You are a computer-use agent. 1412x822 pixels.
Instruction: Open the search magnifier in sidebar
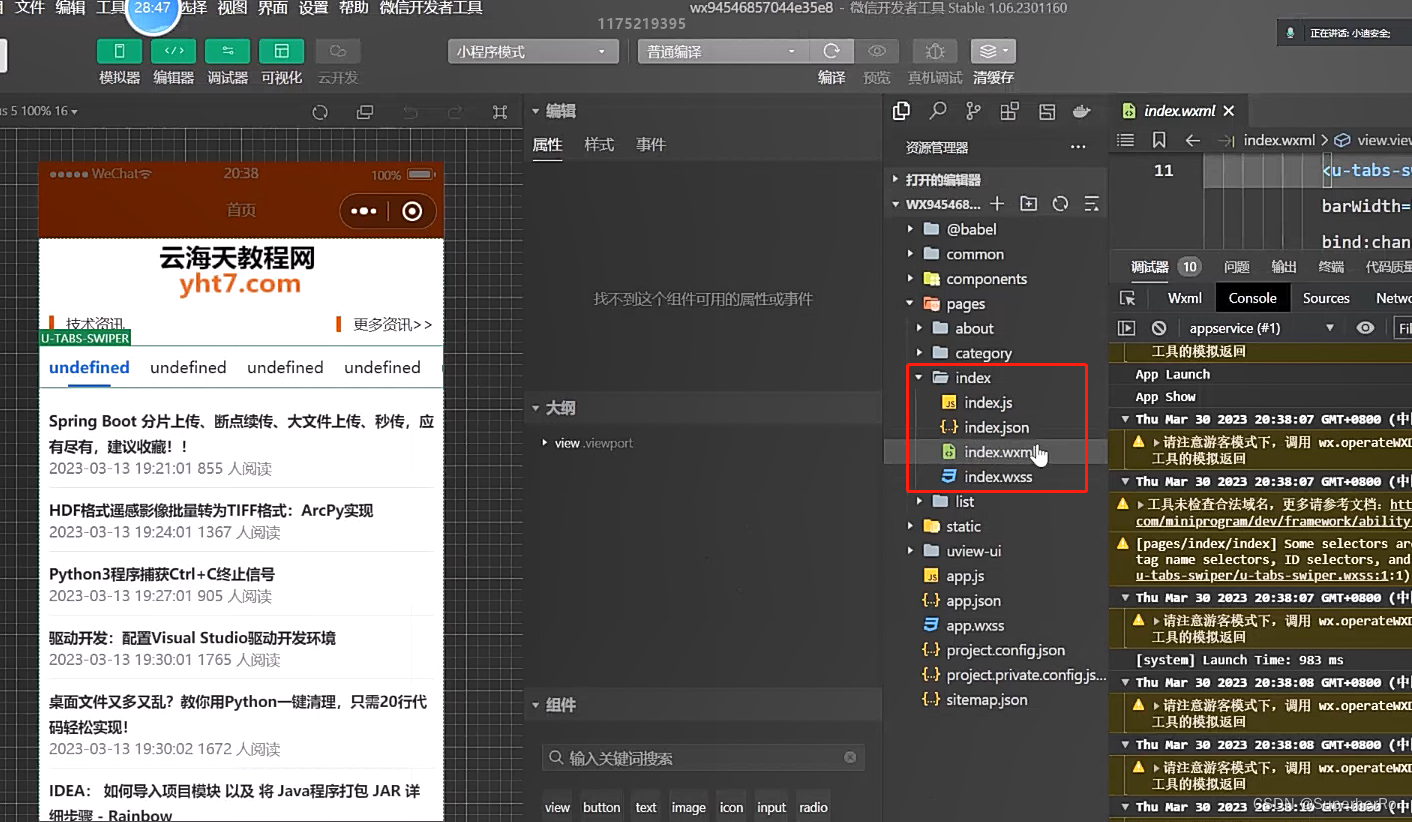[938, 111]
